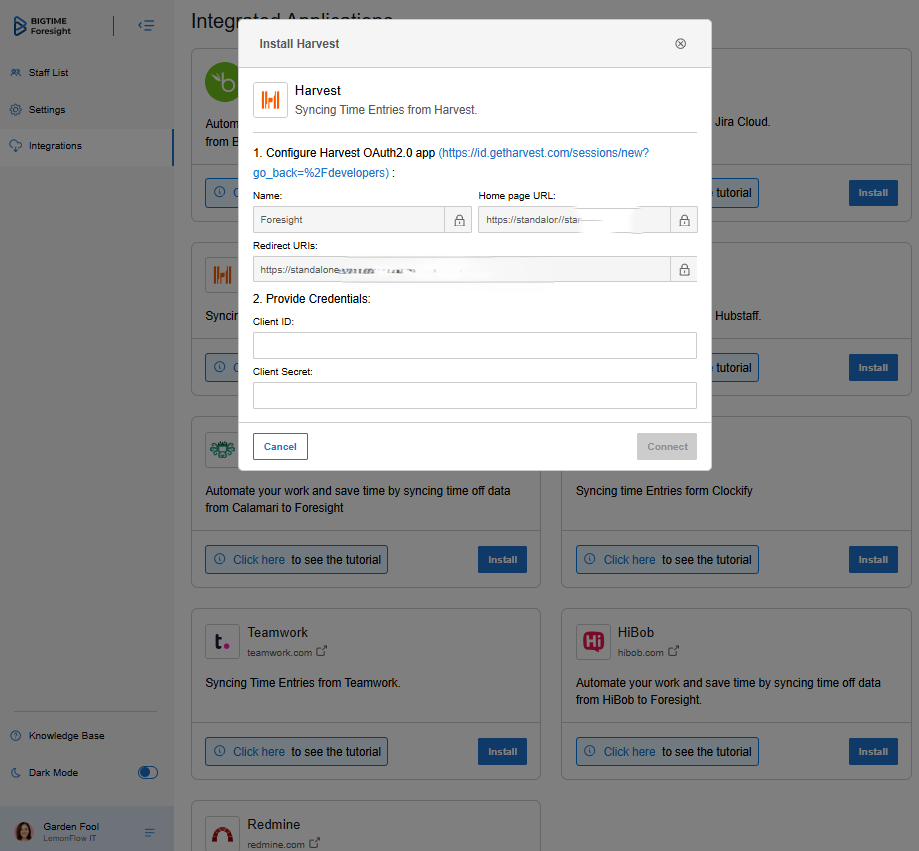Image resolution: width=919 pixels, height=851 pixels.
Task: Cancel the Harvest installation
Action: click(x=280, y=447)
